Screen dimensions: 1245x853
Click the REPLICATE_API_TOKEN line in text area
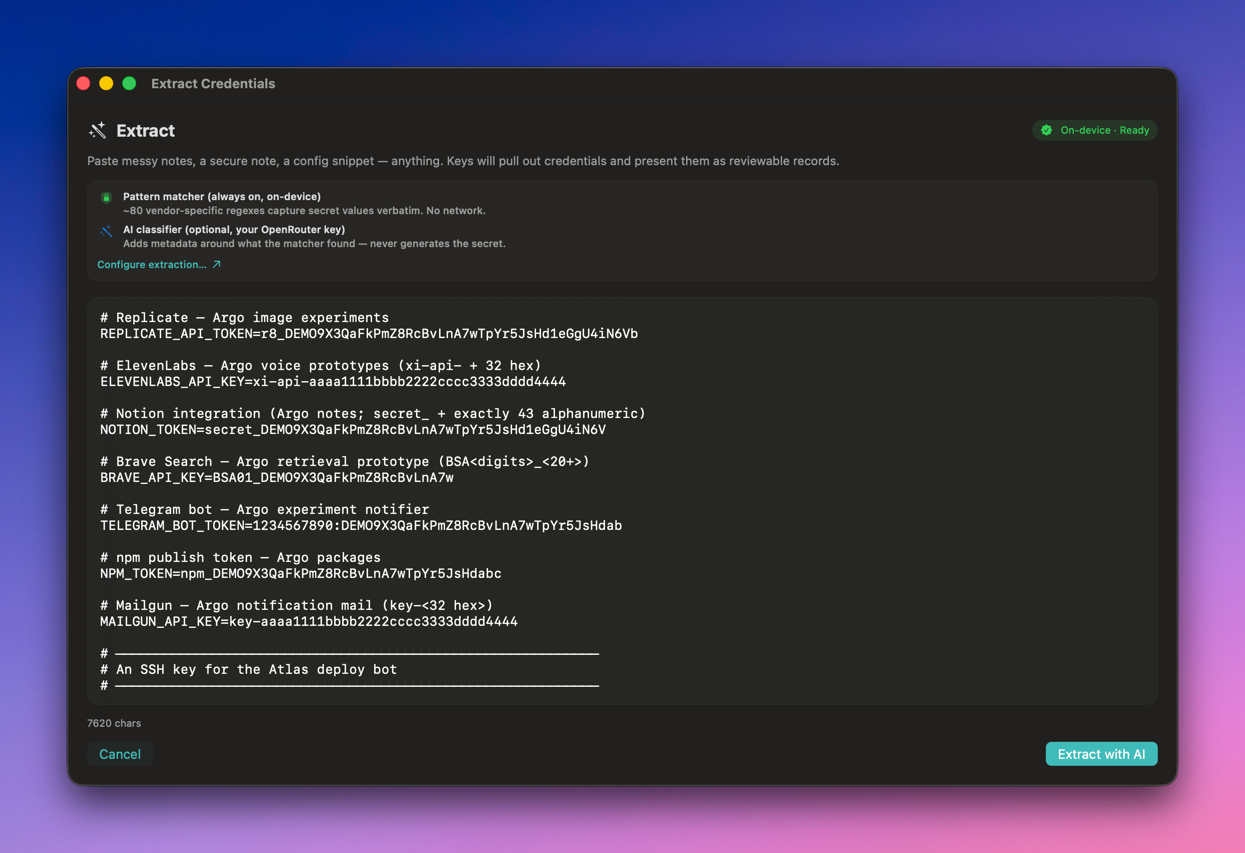coord(369,334)
